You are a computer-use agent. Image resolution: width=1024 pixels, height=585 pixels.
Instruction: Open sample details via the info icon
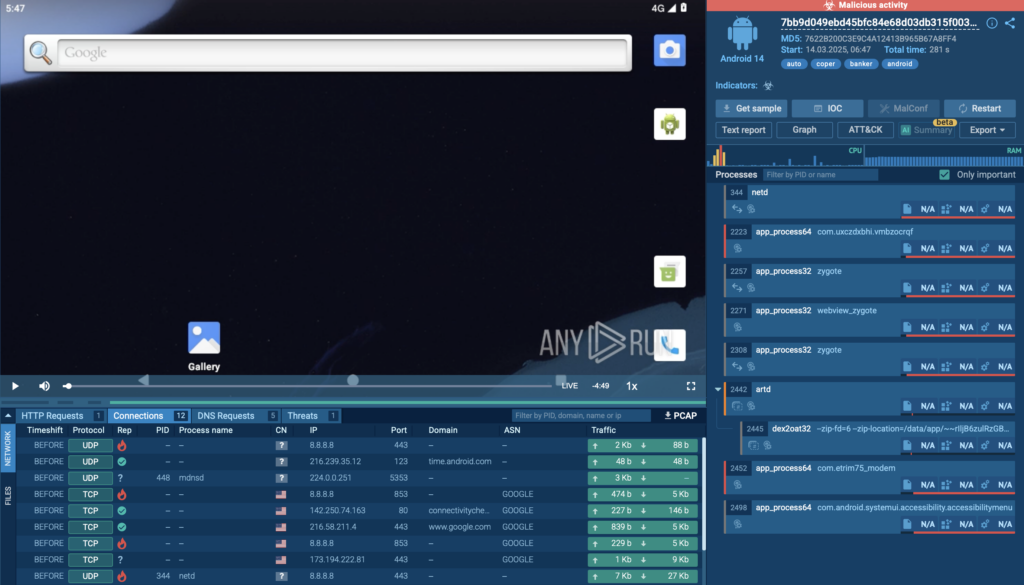(991, 22)
